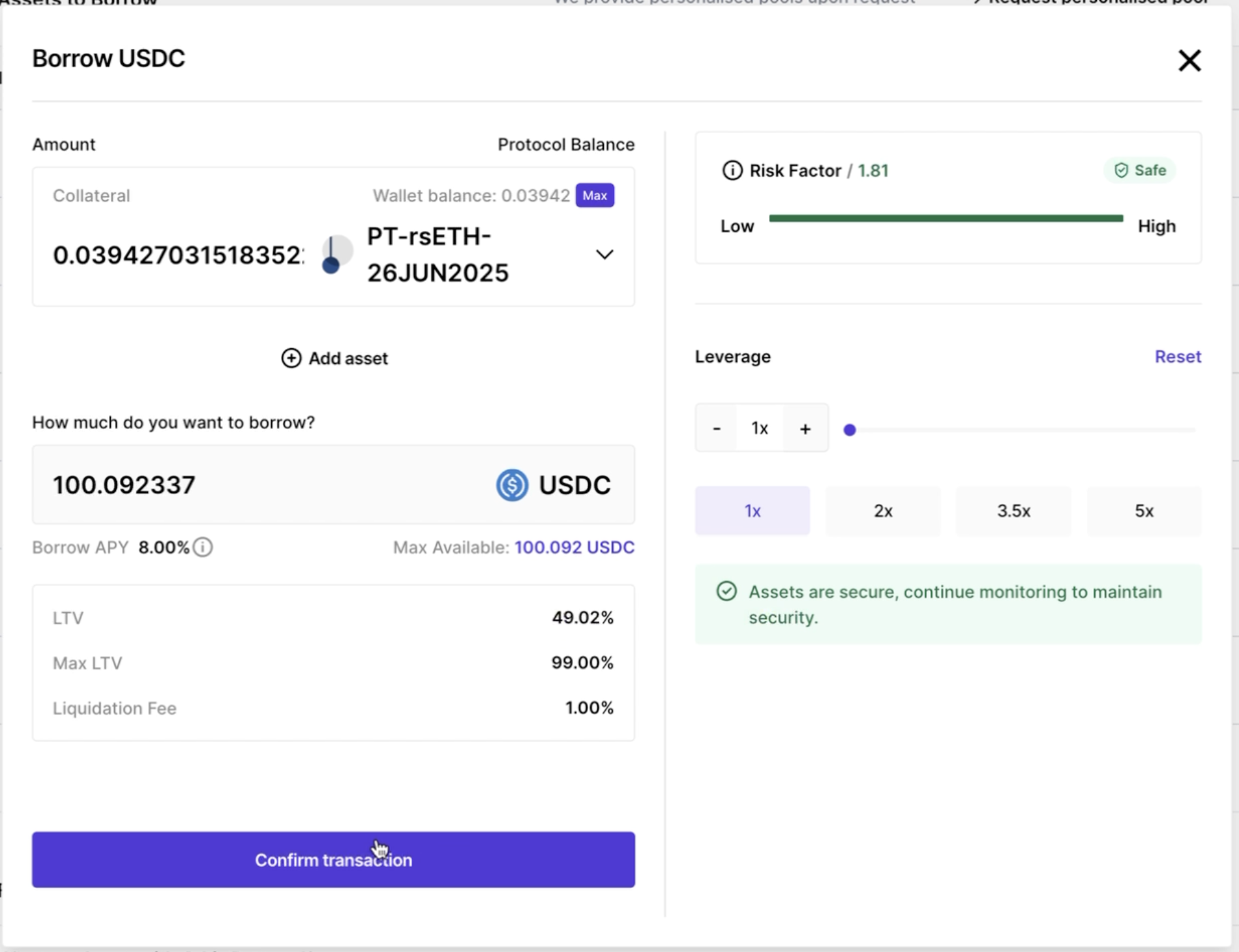Increase leverage with the plus button

(x=805, y=428)
